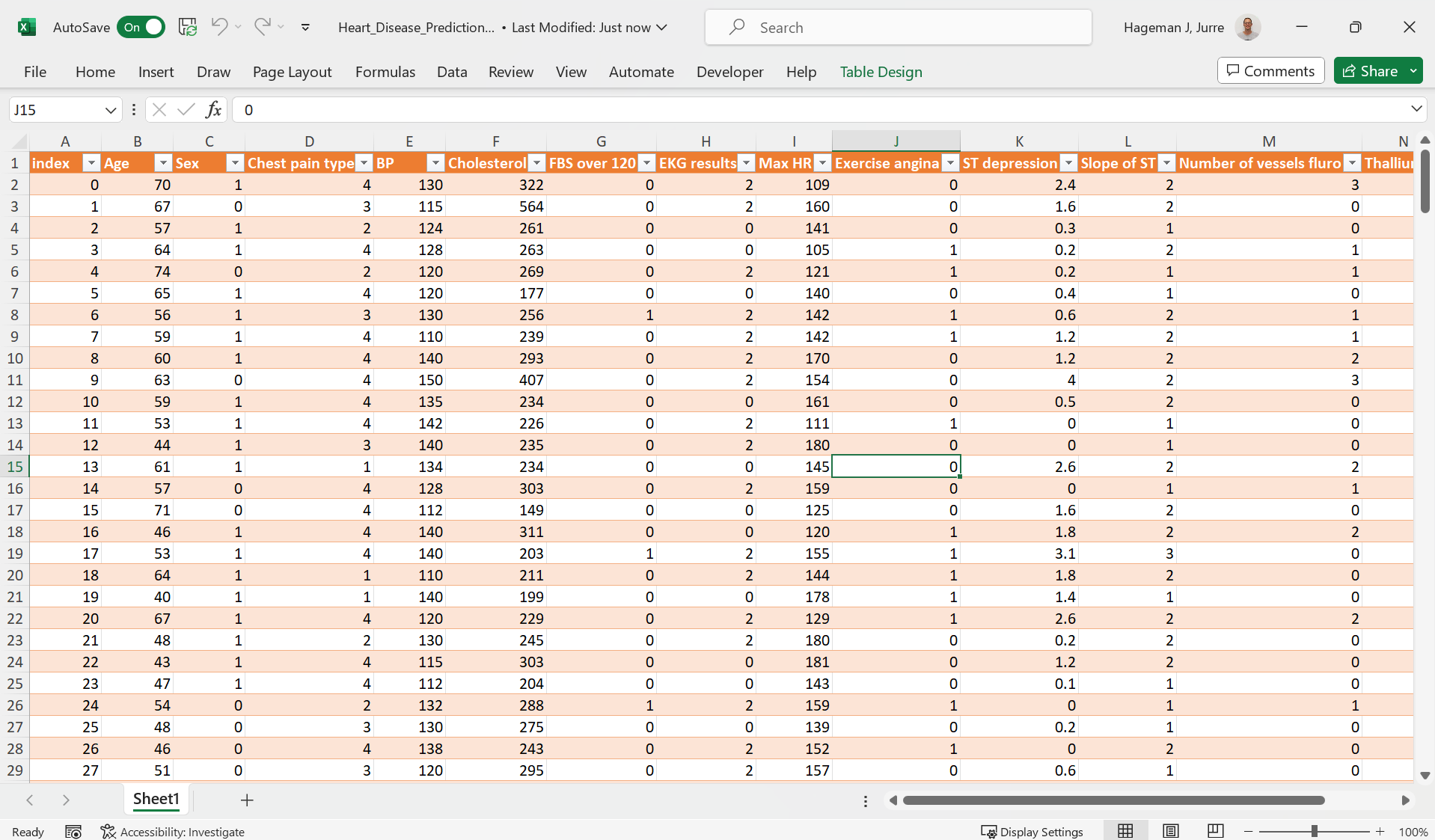Image resolution: width=1435 pixels, height=840 pixels.
Task: Open the Cholesterol column filter dropdown
Action: pos(536,163)
